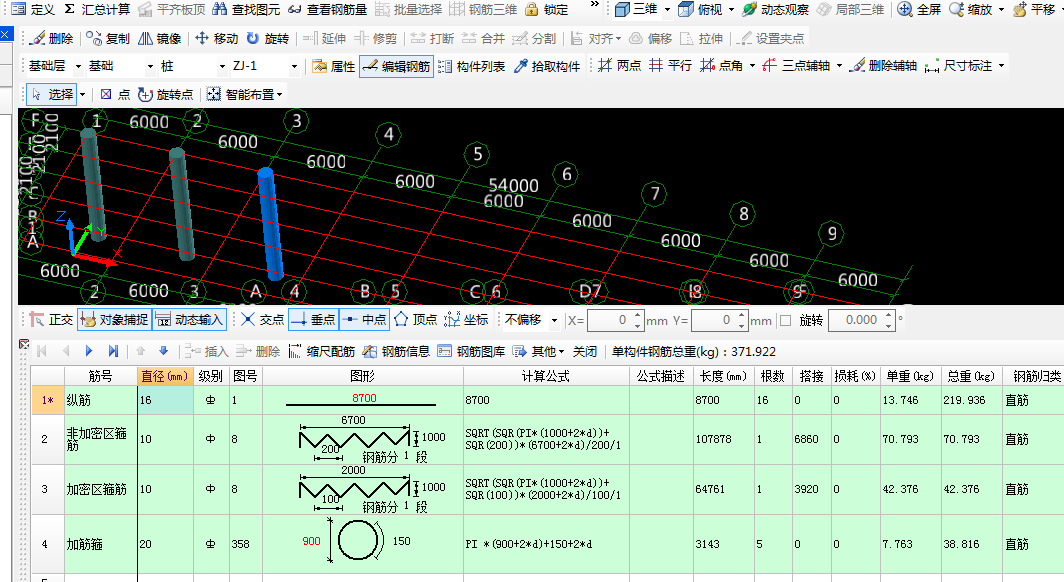1064x582 pixels.
Task: Open 钢筋图库 rebar library
Action: pyautogui.click(x=471, y=351)
